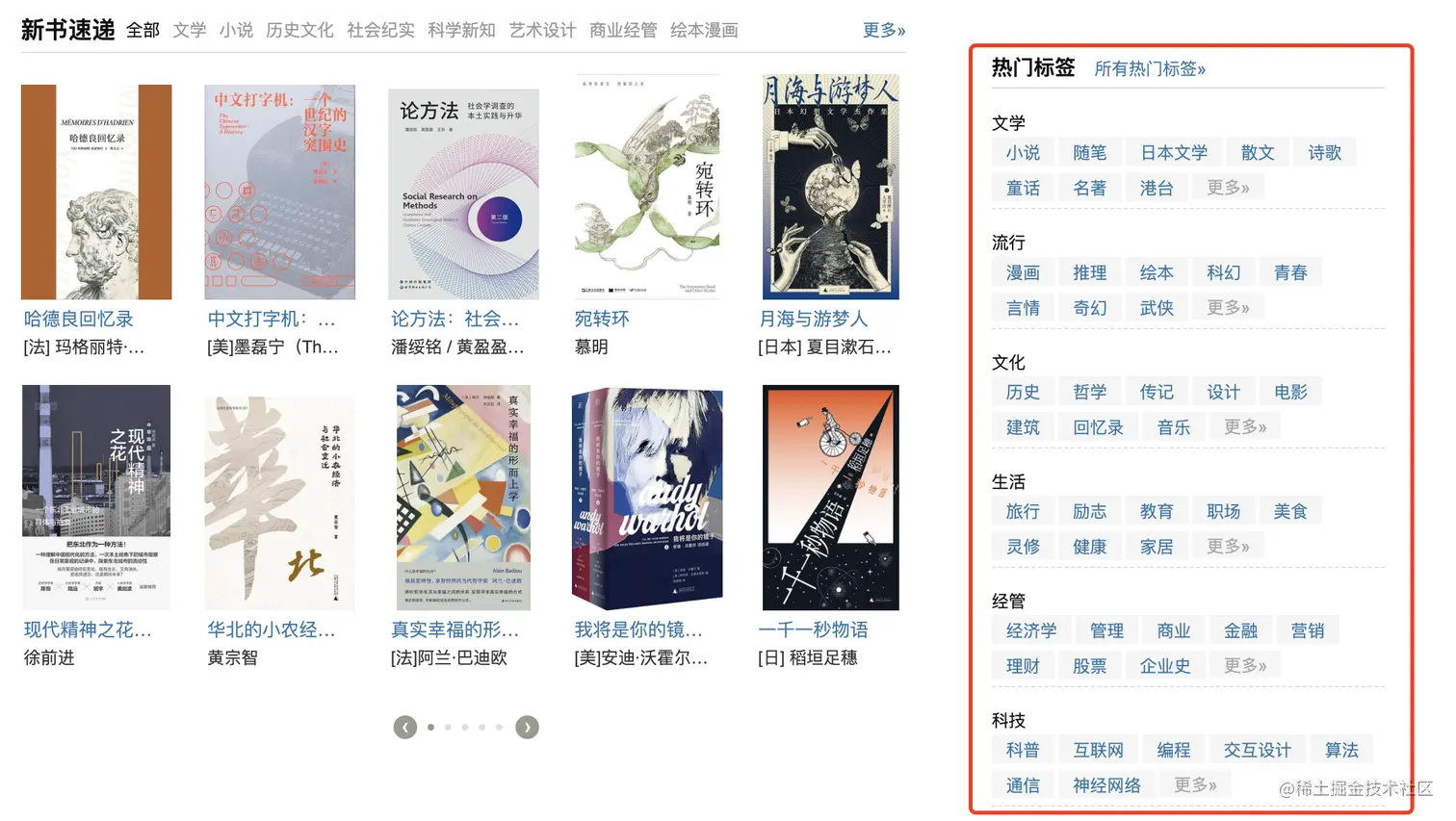The height and width of the screenshot is (821, 1456).
Task: Expand 更多» under the 经管 tags
Action: [1245, 666]
